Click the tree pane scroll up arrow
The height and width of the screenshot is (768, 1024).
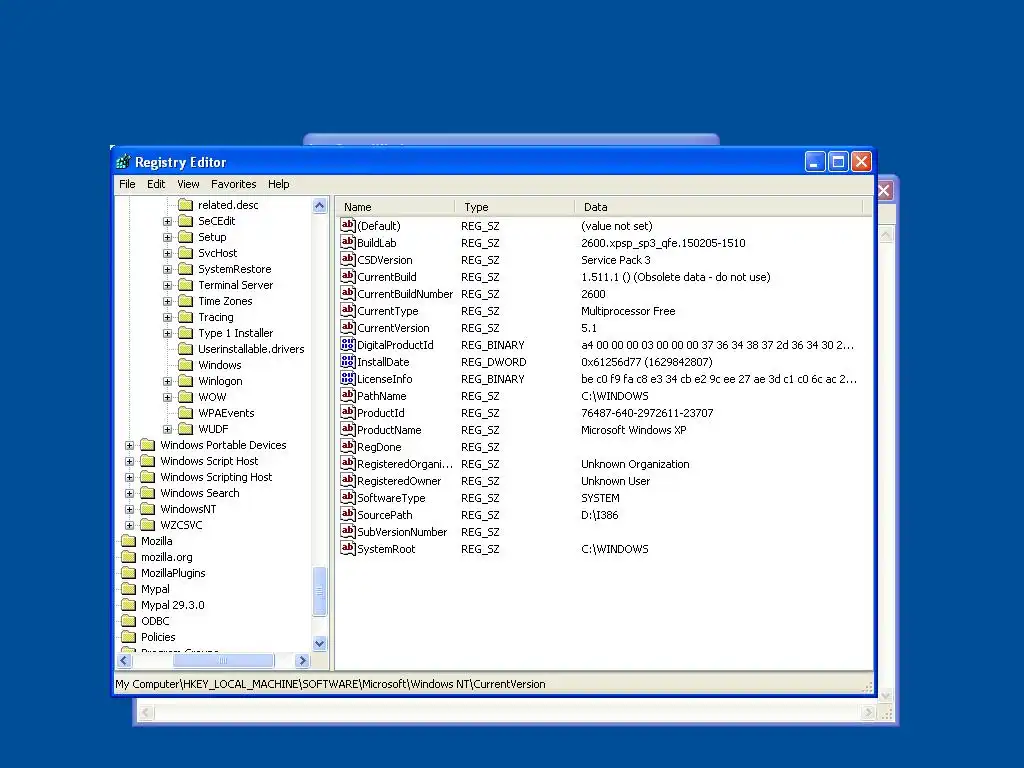319,206
